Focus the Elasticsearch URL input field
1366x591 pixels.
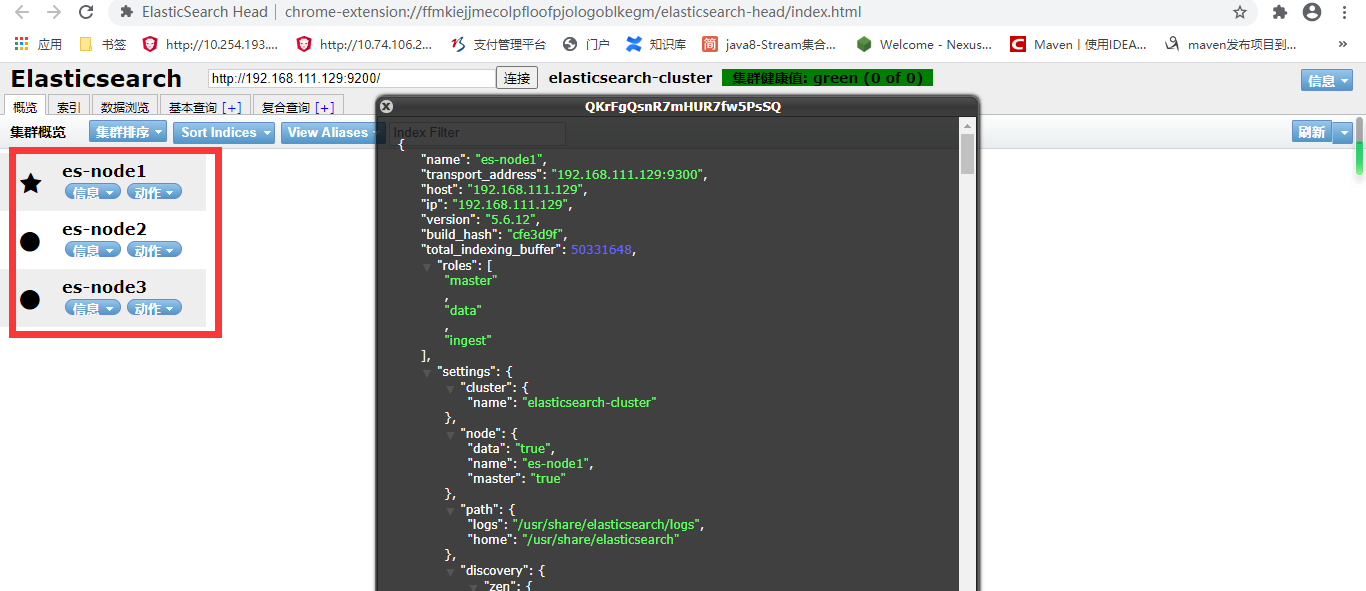(352, 78)
